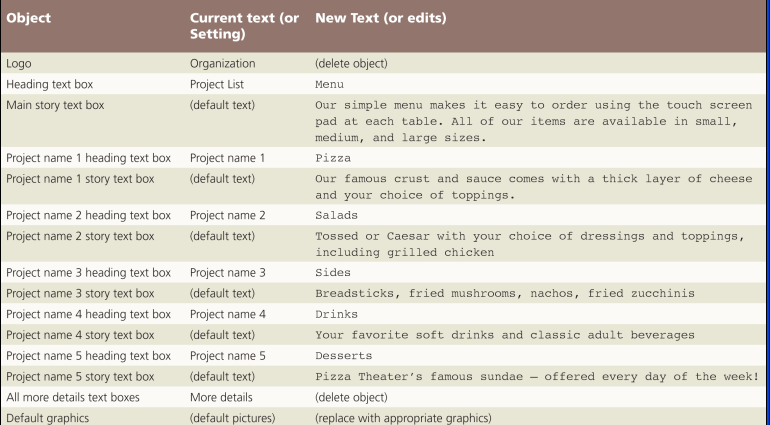Click the 'Current text (or Setting)' column header
This screenshot has height=425, width=770.
(244, 27)
